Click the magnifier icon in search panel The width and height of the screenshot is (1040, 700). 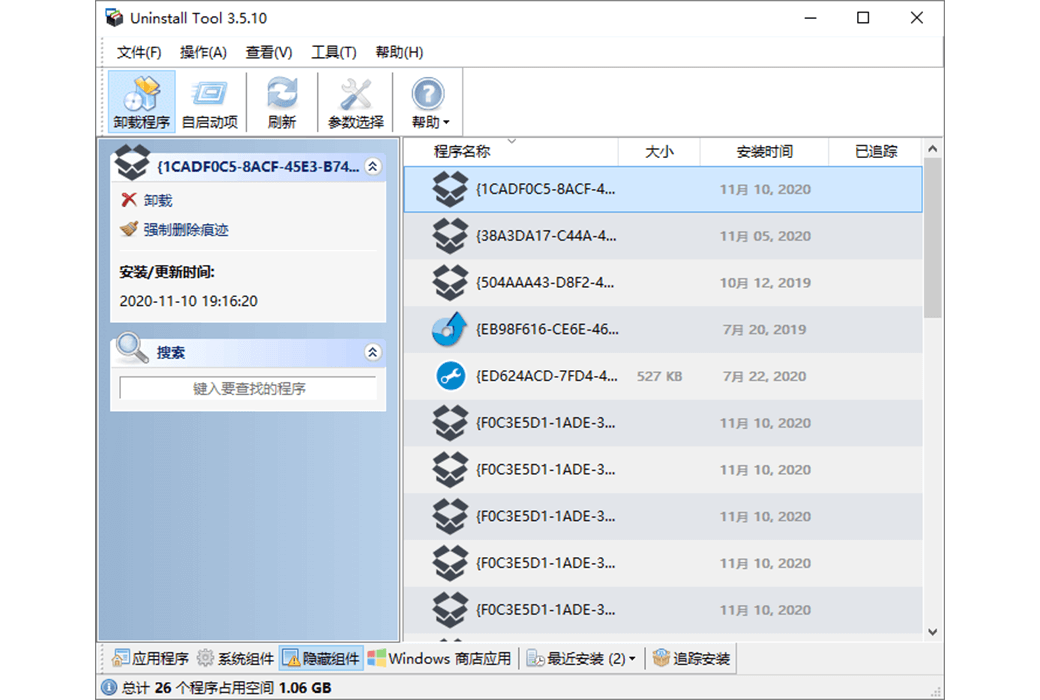tap(131, 348)
